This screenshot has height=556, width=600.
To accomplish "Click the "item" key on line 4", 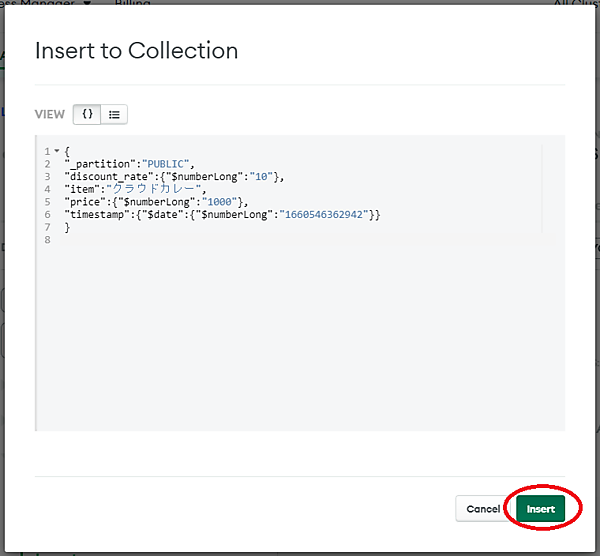I will tap(82, 190).
